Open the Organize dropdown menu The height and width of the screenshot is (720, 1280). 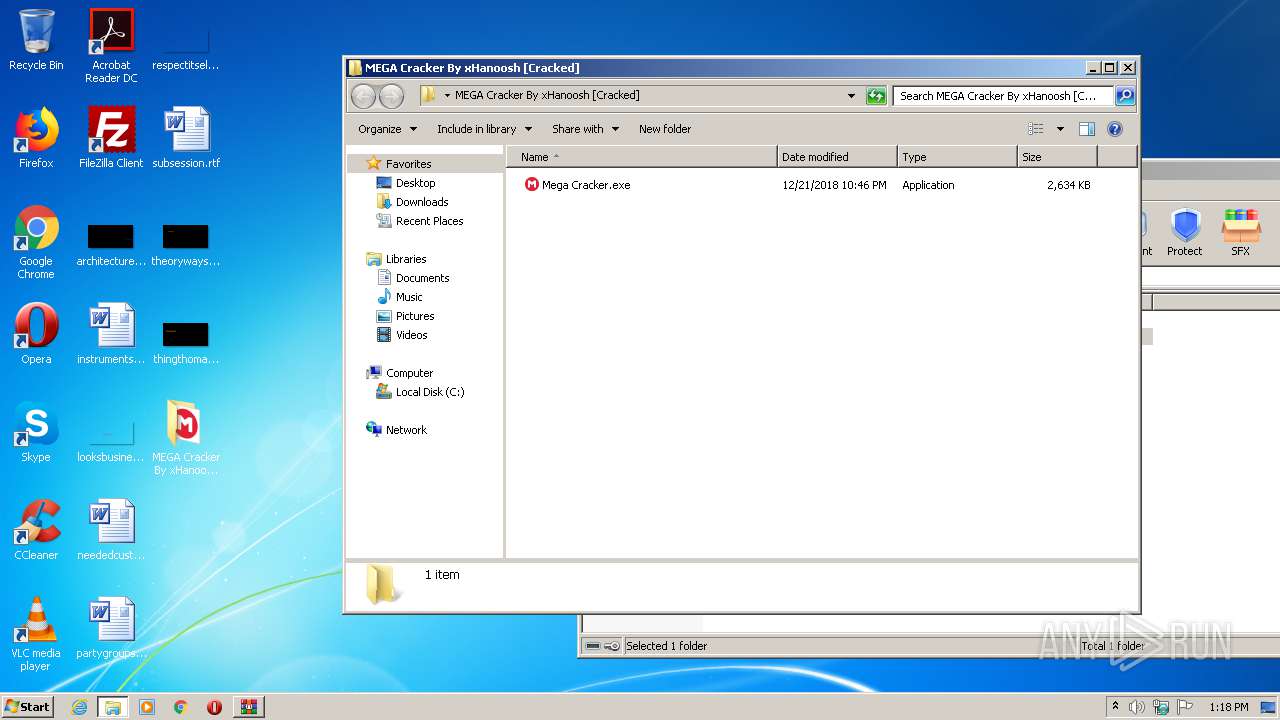[x=387, y=129]
